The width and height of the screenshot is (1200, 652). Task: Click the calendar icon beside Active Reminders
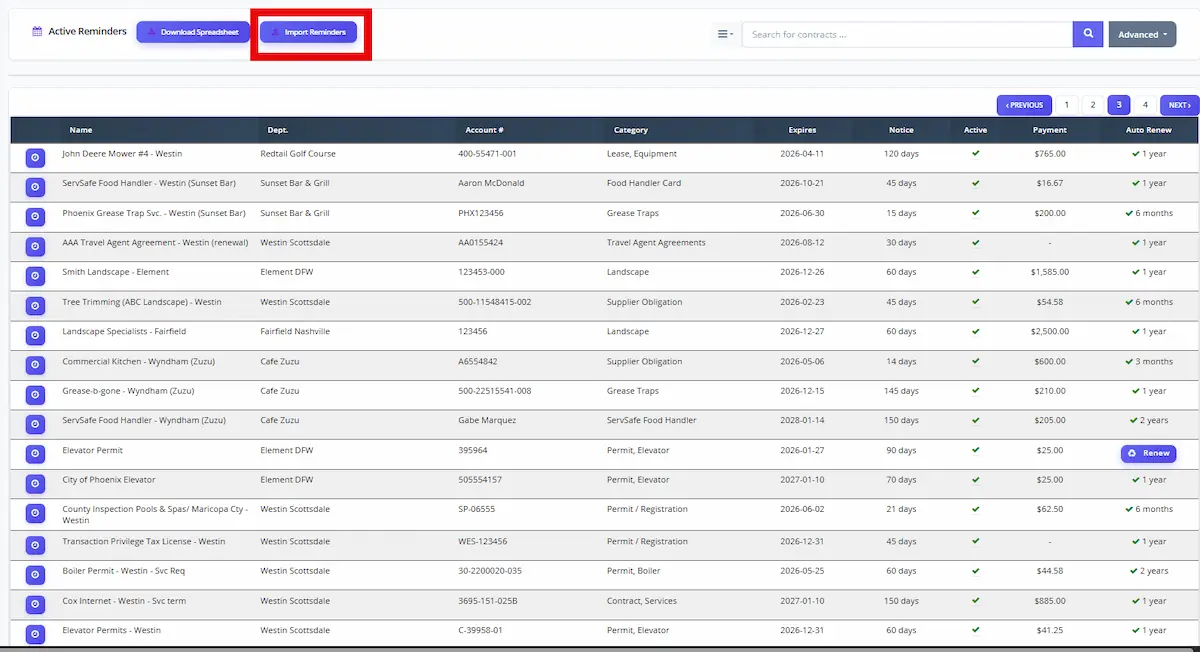[37, 32]
